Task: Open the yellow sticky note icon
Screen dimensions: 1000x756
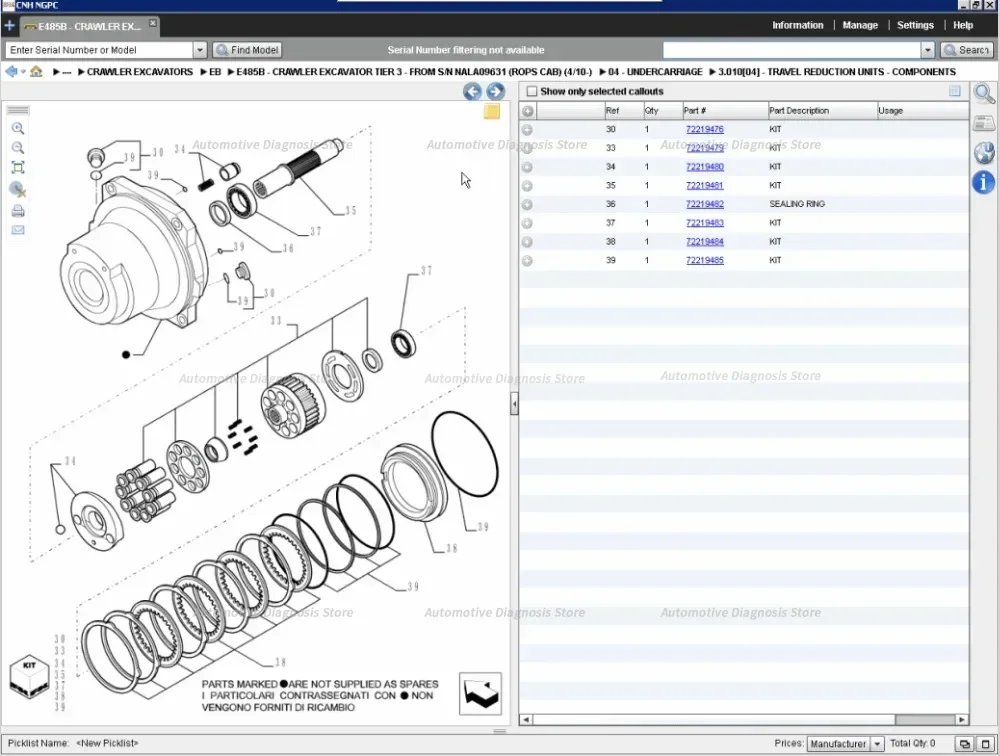Action: pyautogui.click(x=492, y=112)
